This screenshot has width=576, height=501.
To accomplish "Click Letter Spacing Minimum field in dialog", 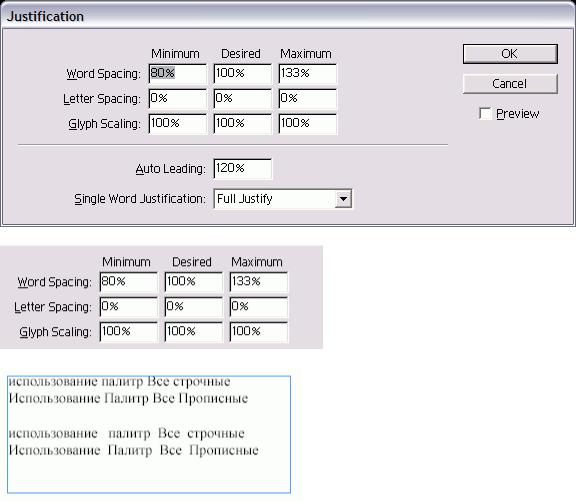I will pyautogui.click(x=178, y=98).
